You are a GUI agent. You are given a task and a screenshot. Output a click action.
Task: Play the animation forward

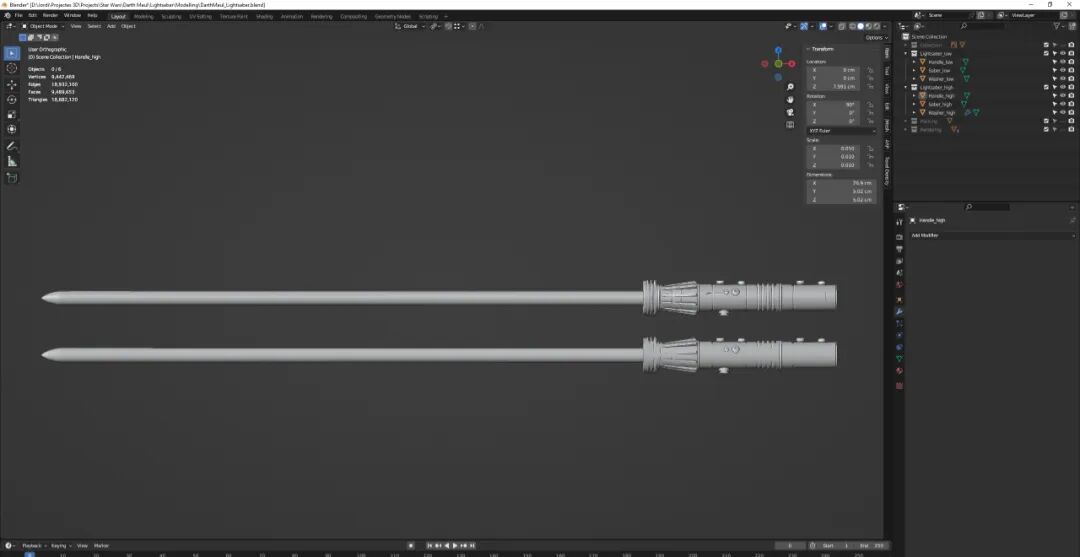455,545
